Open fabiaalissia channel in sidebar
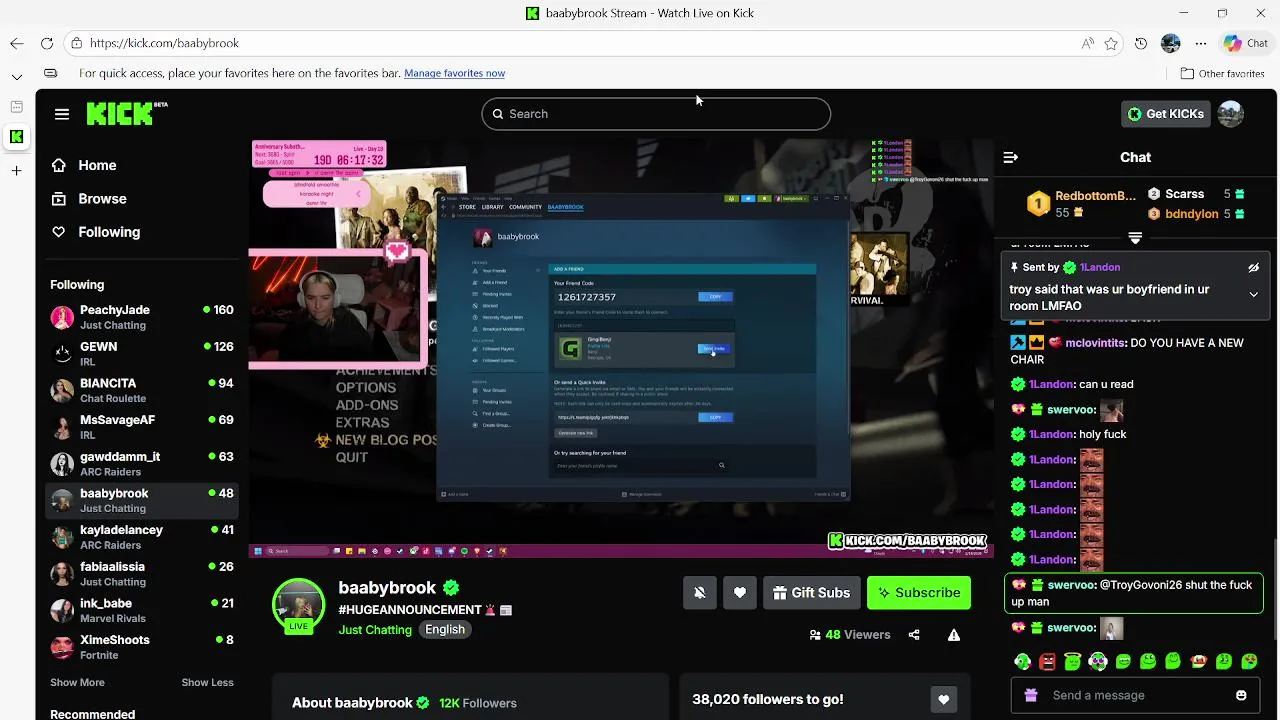 (142, 574)
